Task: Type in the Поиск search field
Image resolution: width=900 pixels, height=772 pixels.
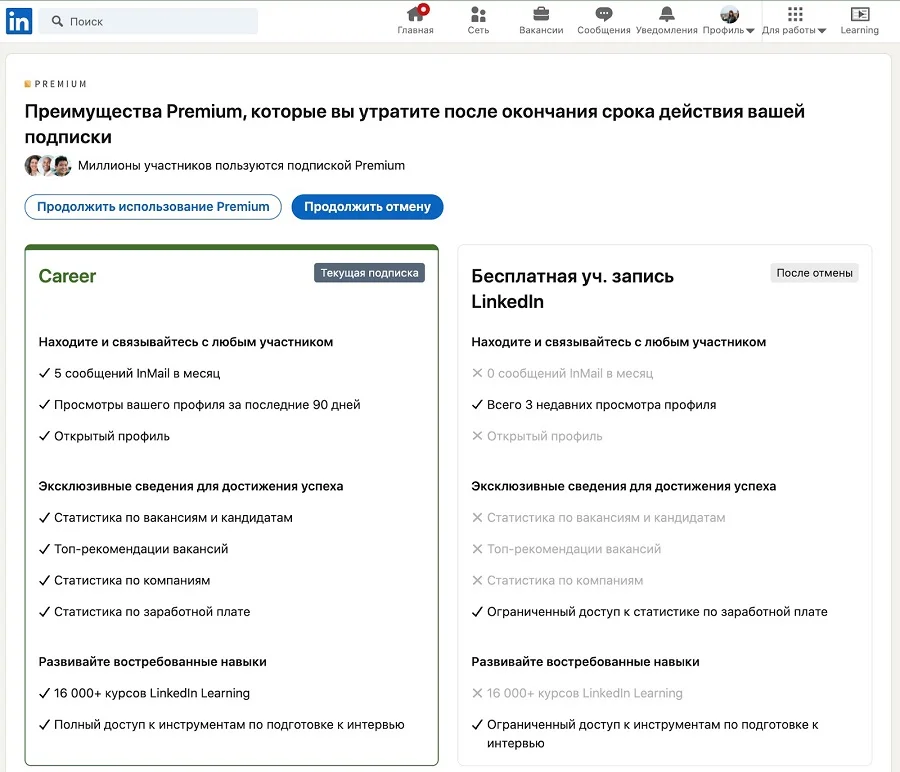Action: pos(160,21)
